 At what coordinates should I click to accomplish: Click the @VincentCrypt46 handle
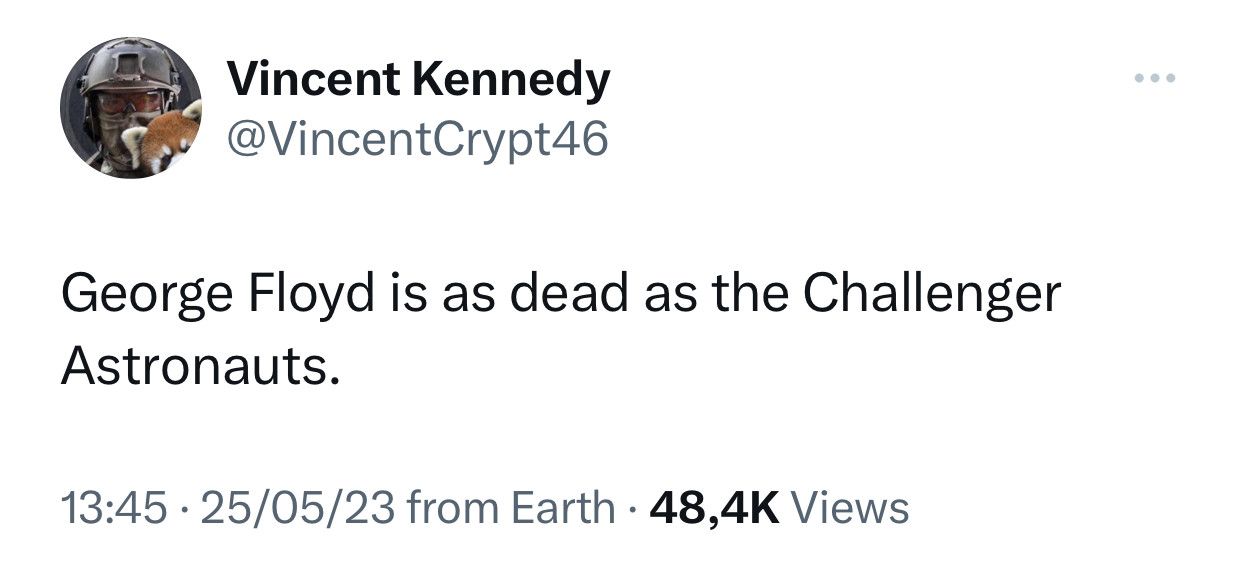[418, 141]
